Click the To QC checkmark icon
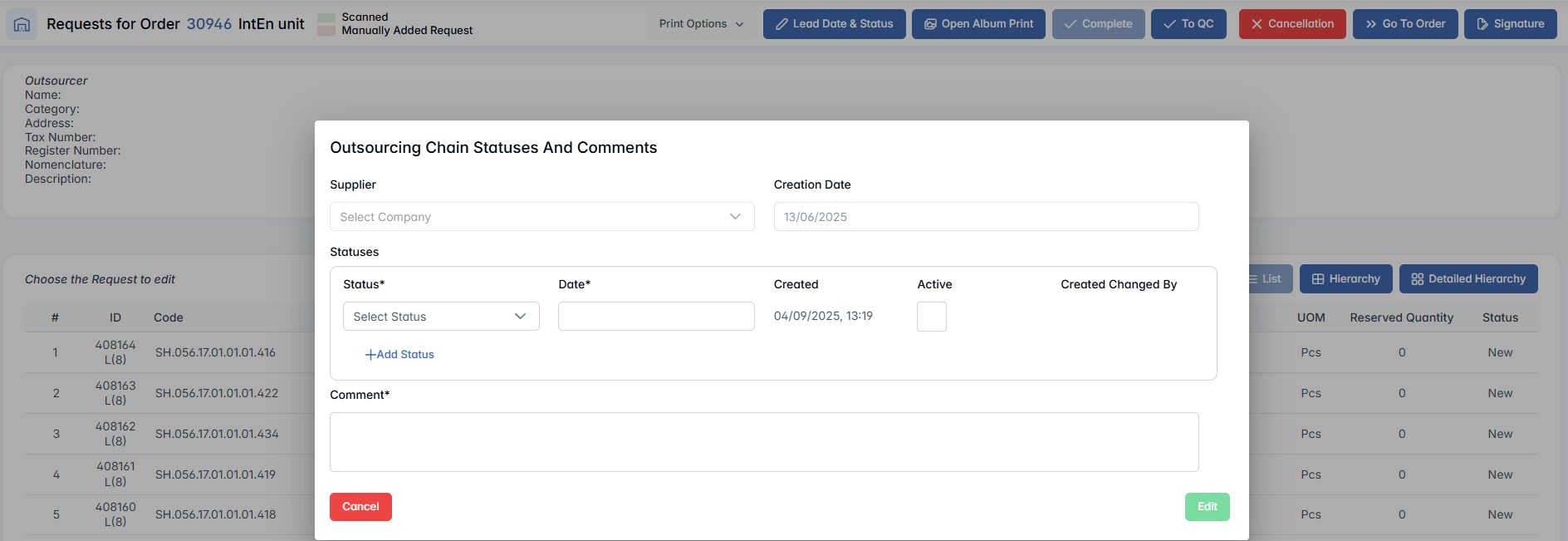 coord(1169,24)
